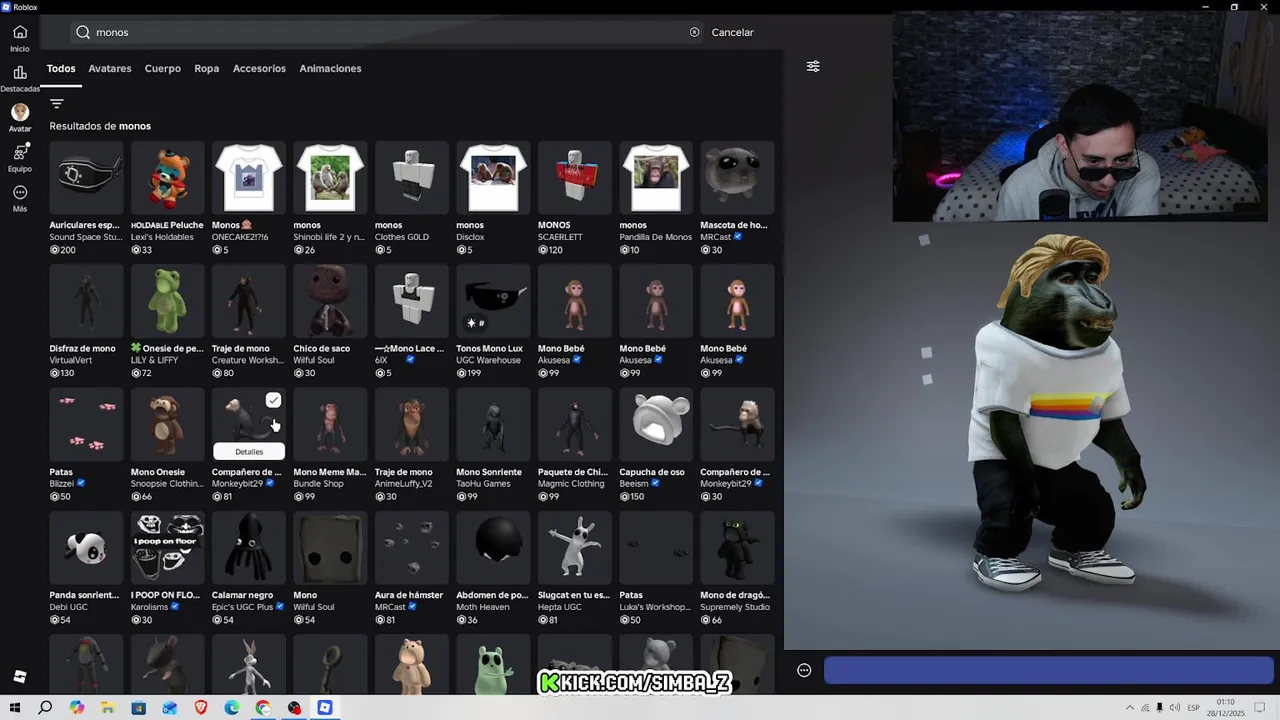Screen dimensions: 1280x720
Task: Open File Explorer from taskbar
Action: click(x=107, y=708)
